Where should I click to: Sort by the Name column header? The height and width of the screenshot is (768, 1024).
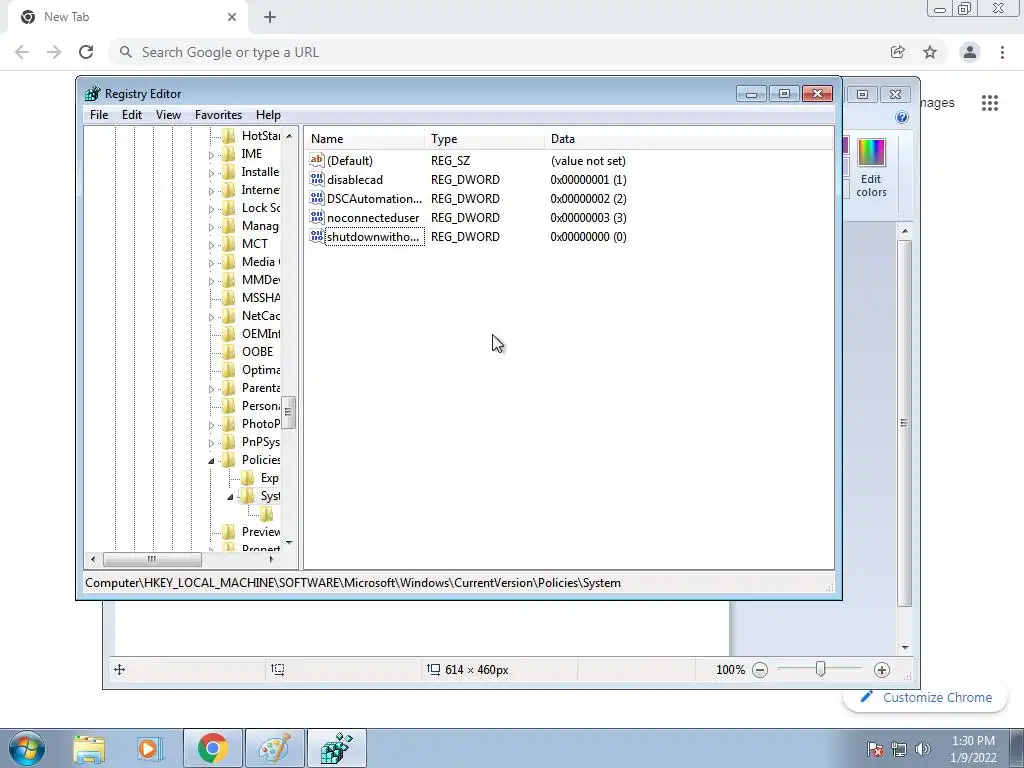364,139
